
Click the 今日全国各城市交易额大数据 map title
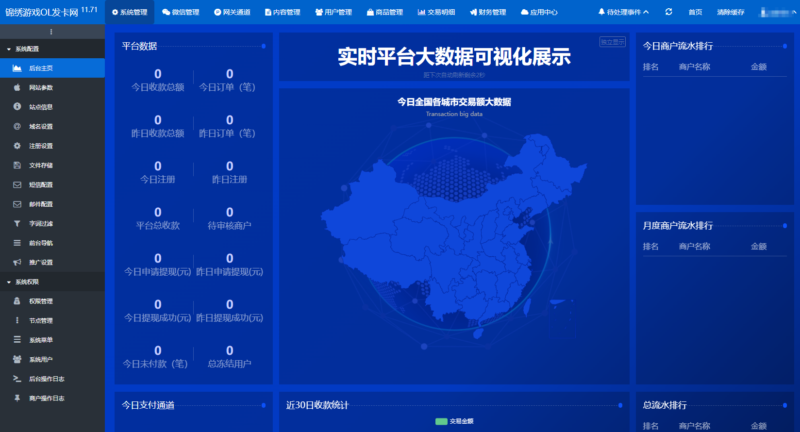coord(454,102)
